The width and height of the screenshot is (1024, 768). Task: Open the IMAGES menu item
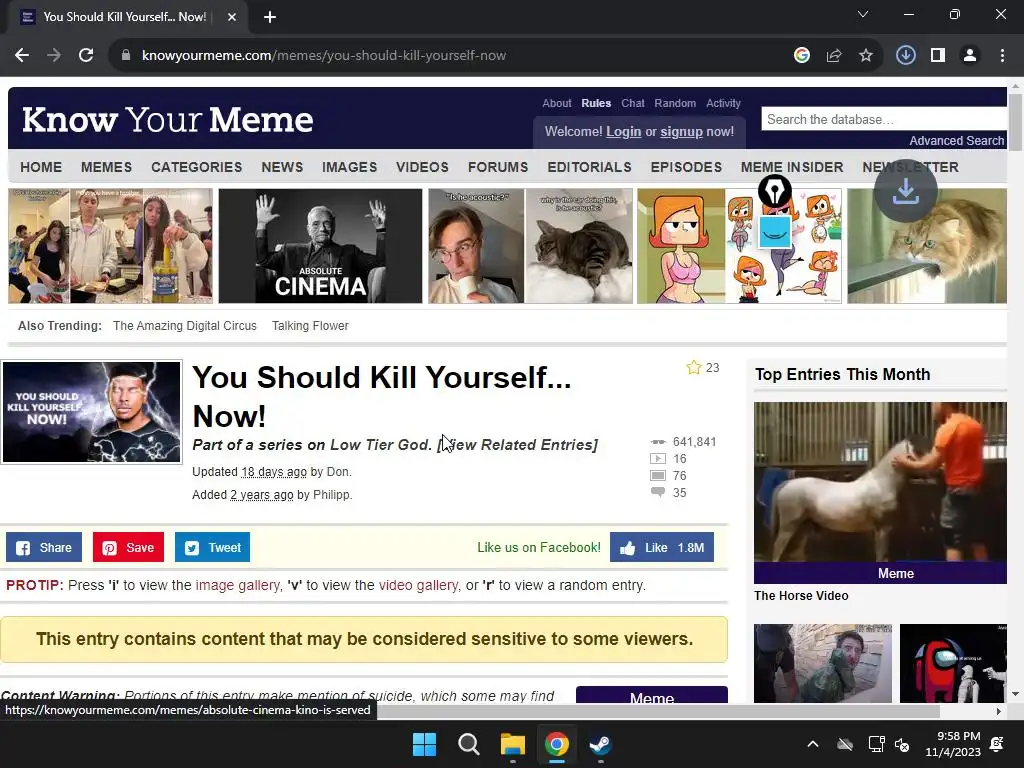tap(349, 167)
